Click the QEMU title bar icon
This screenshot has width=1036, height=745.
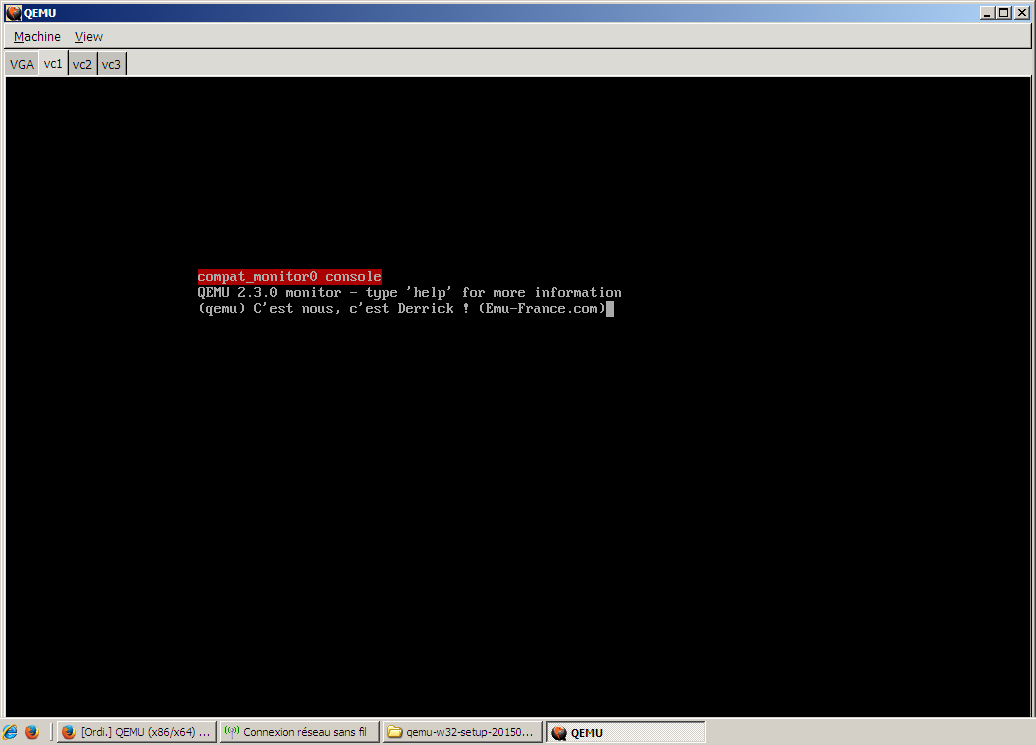pyautogui.click(x=13, y=13)
